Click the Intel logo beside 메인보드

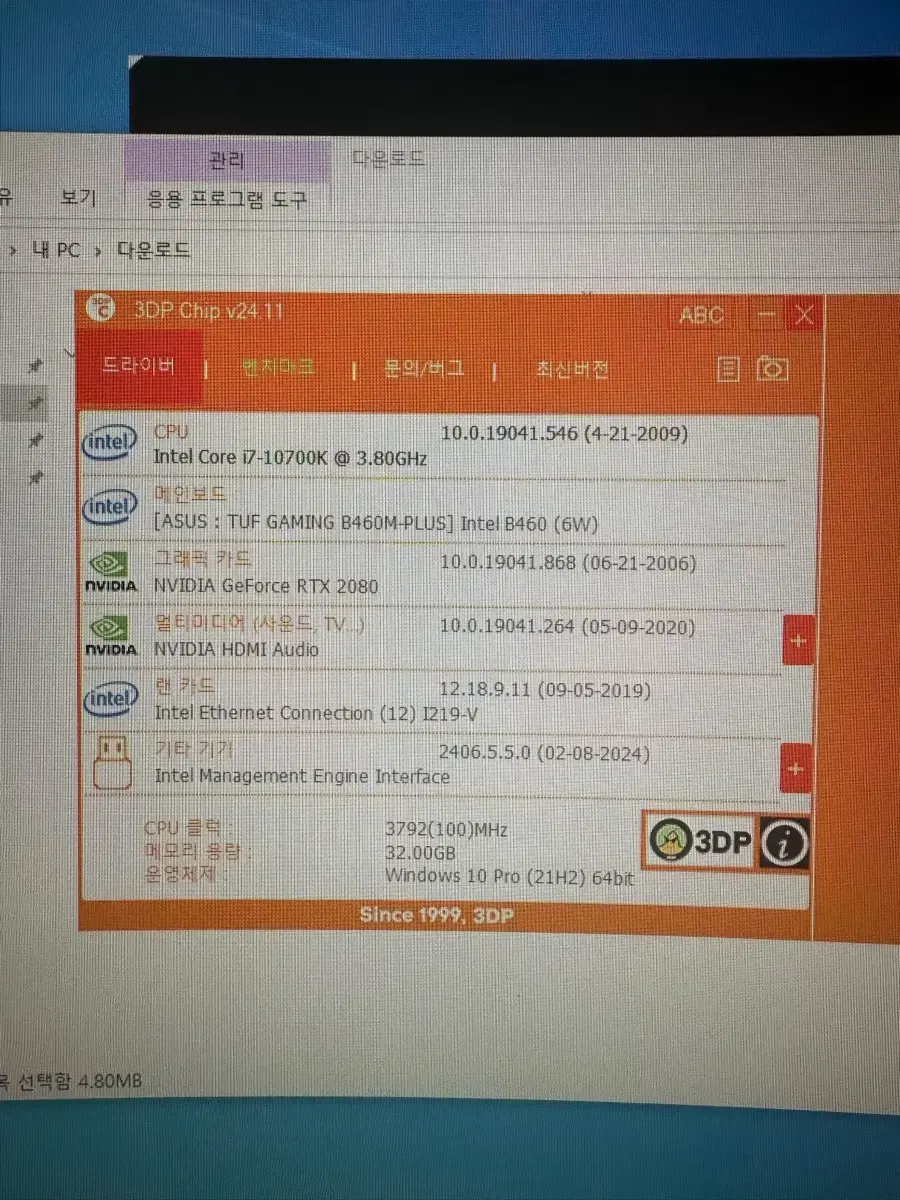click(x=111, y=508)
